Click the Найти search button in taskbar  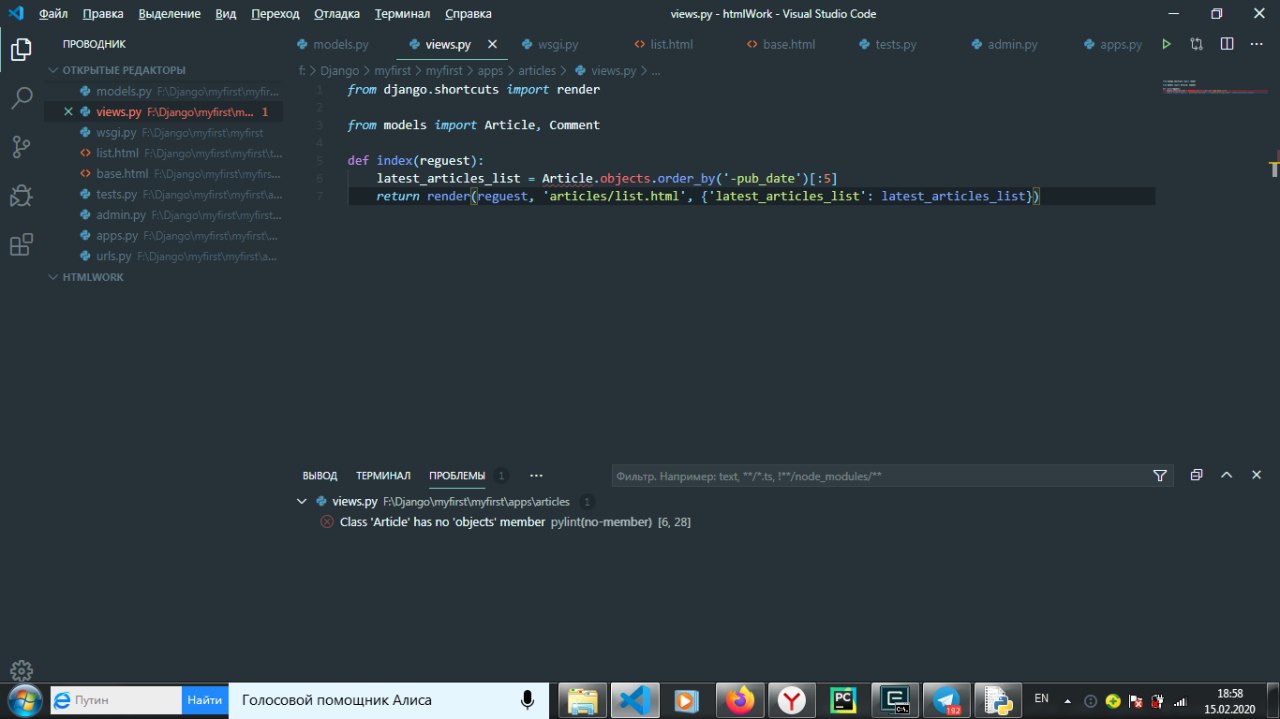(x=204, y=700)
